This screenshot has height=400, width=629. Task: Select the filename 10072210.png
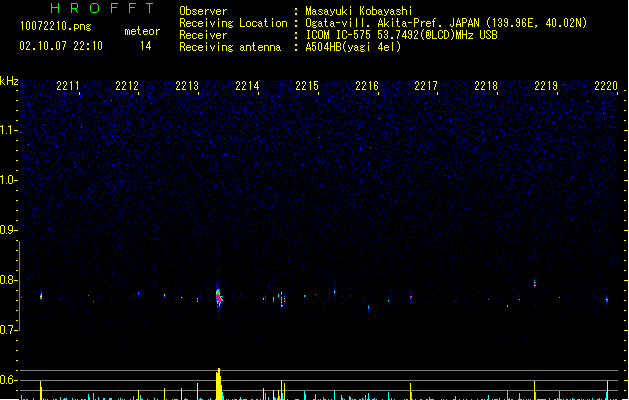pos(56,26)
